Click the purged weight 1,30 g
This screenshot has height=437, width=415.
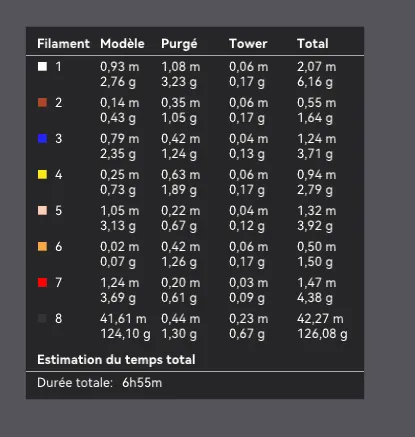tap(179, 334)
